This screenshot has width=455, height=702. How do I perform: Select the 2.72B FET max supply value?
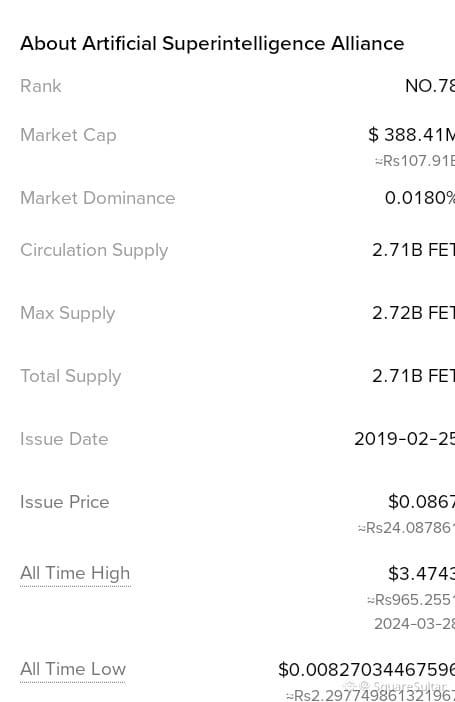click(x=413, y=313)
